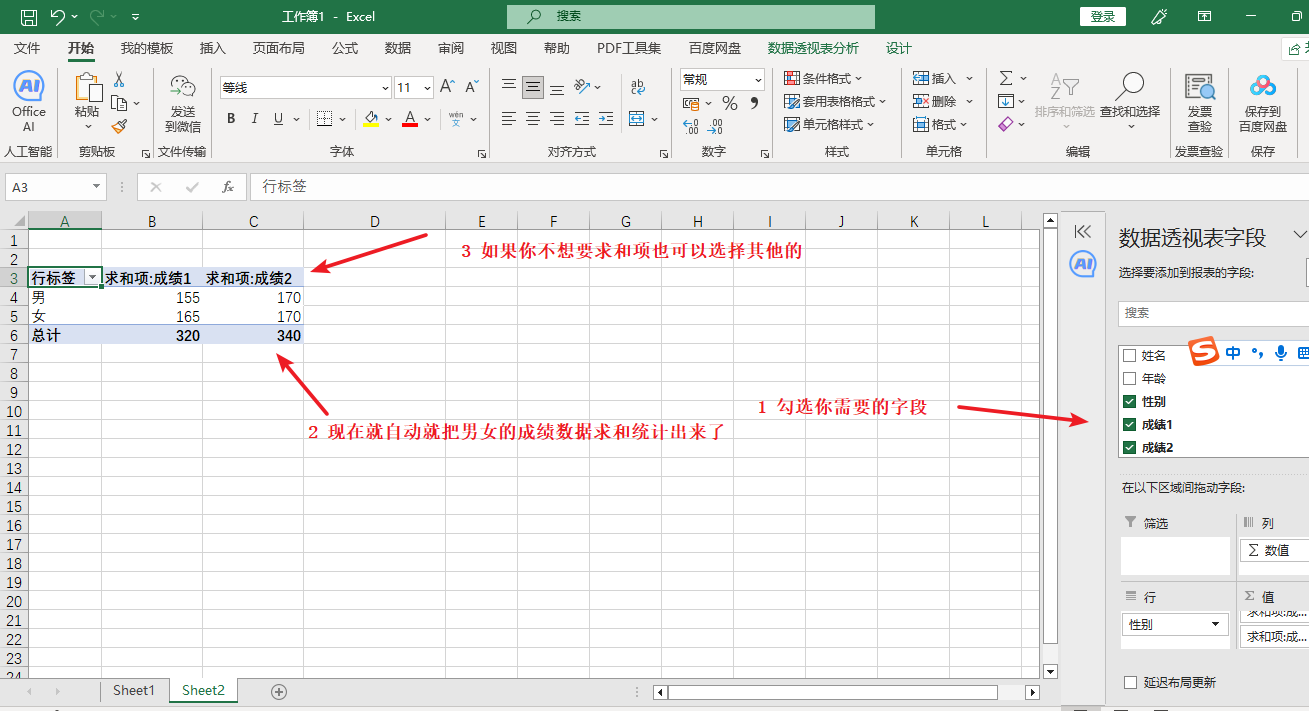Image resolution: width=1309 pixels, height=711 pixels.
Task: Open the 常规 number format dropdown
Action: [x=757, y=79]
